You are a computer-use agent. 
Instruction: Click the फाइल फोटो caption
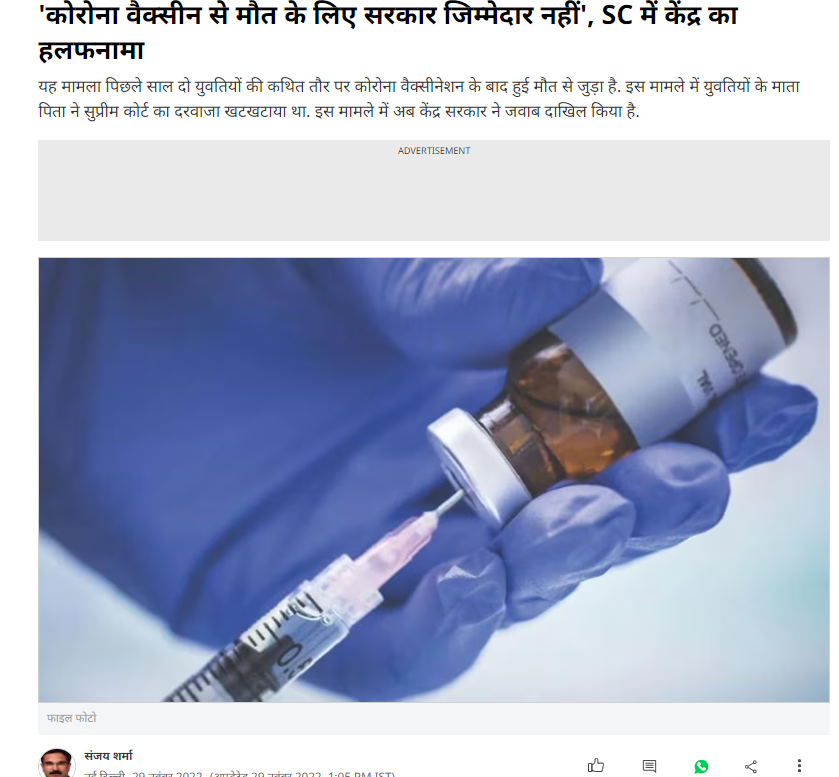point(72,718)
